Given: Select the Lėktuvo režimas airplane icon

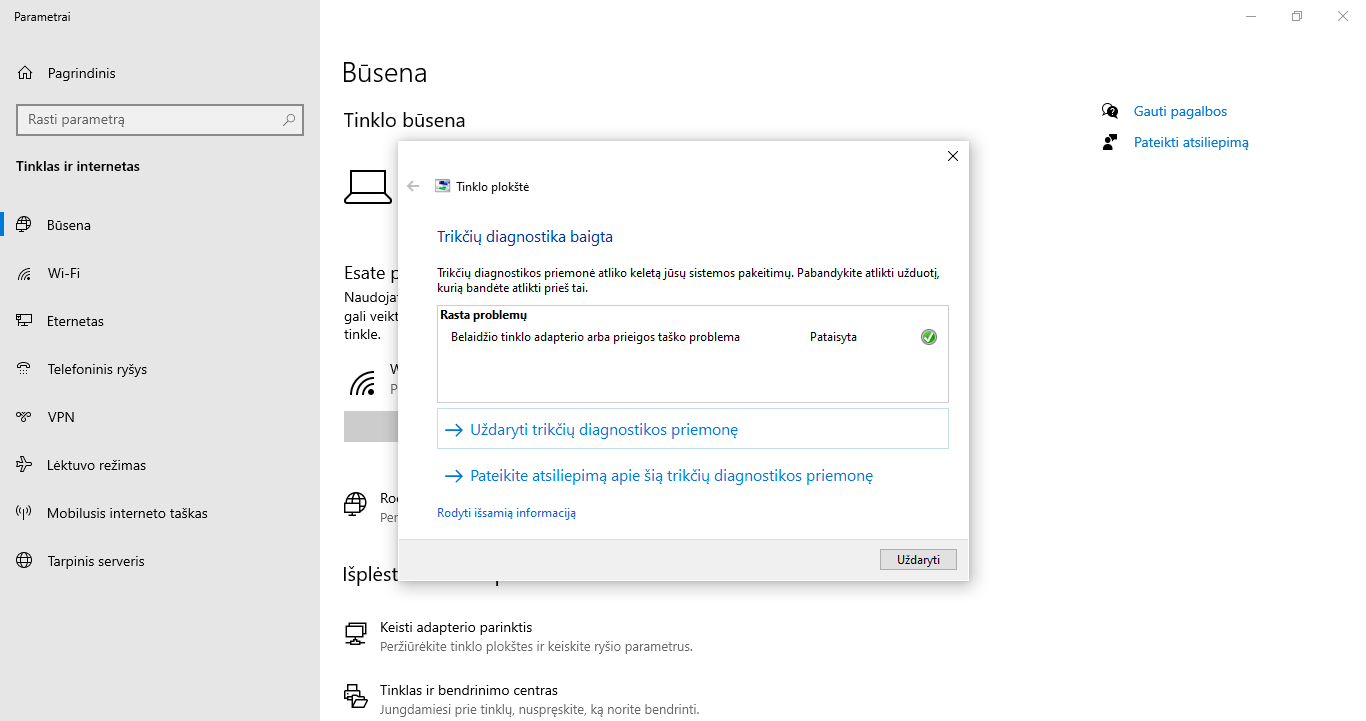Looking at the screenshot, I should click(25, 465).
